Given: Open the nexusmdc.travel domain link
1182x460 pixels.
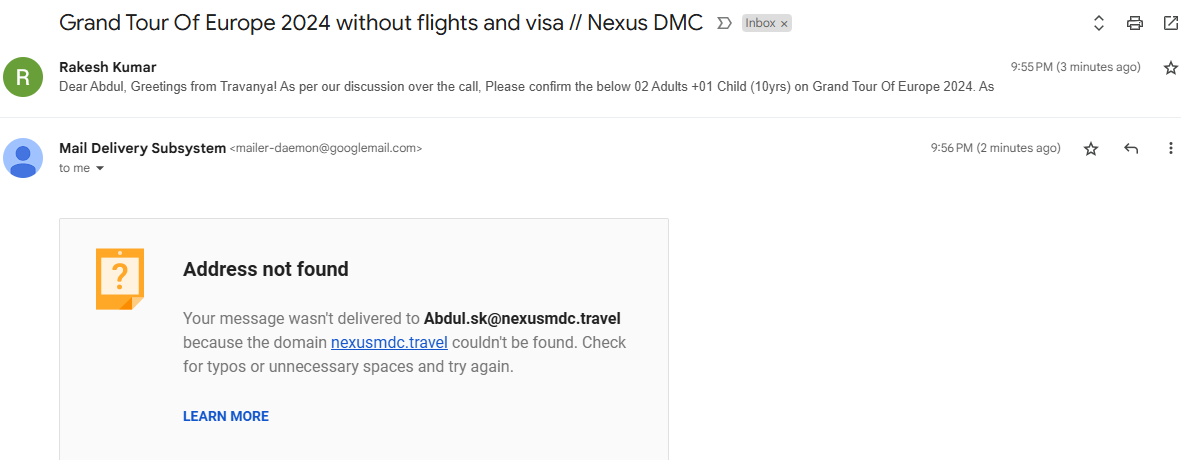Looking at the screenshot, I should tap(389, 342).
